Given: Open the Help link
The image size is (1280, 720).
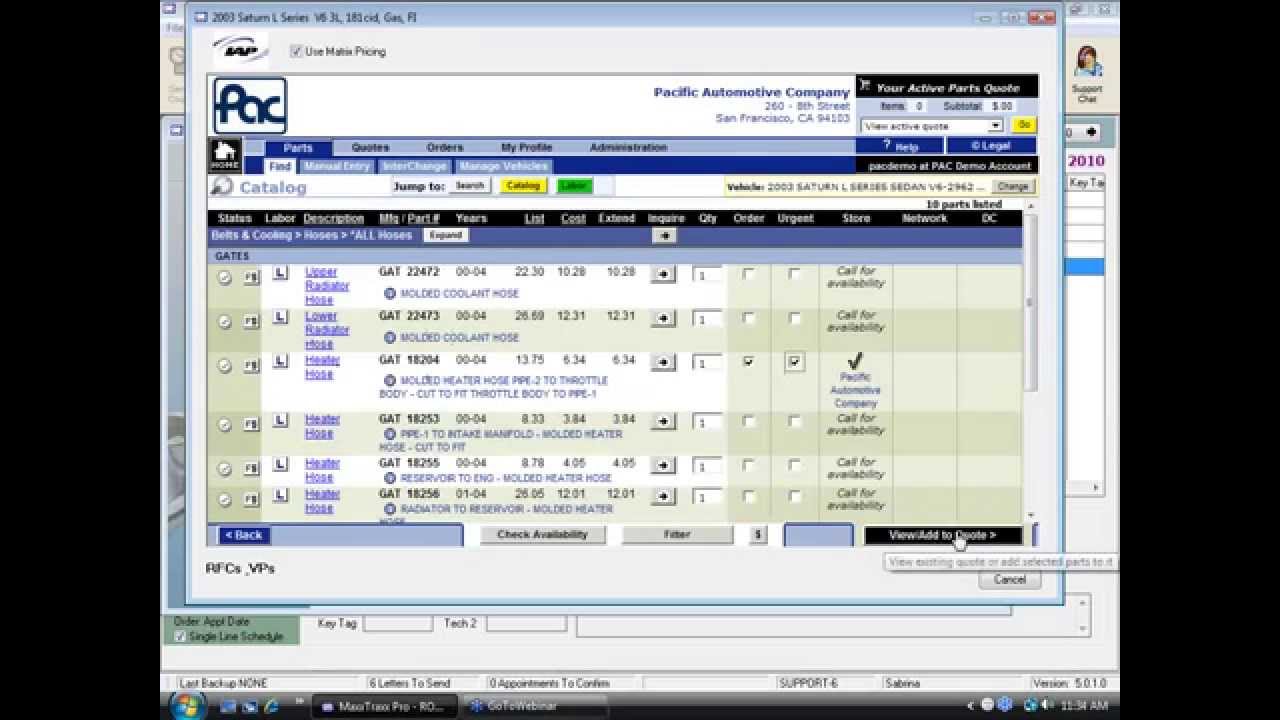Looking at the screenshot, I should pyautogui.click(x=900, y=146).
